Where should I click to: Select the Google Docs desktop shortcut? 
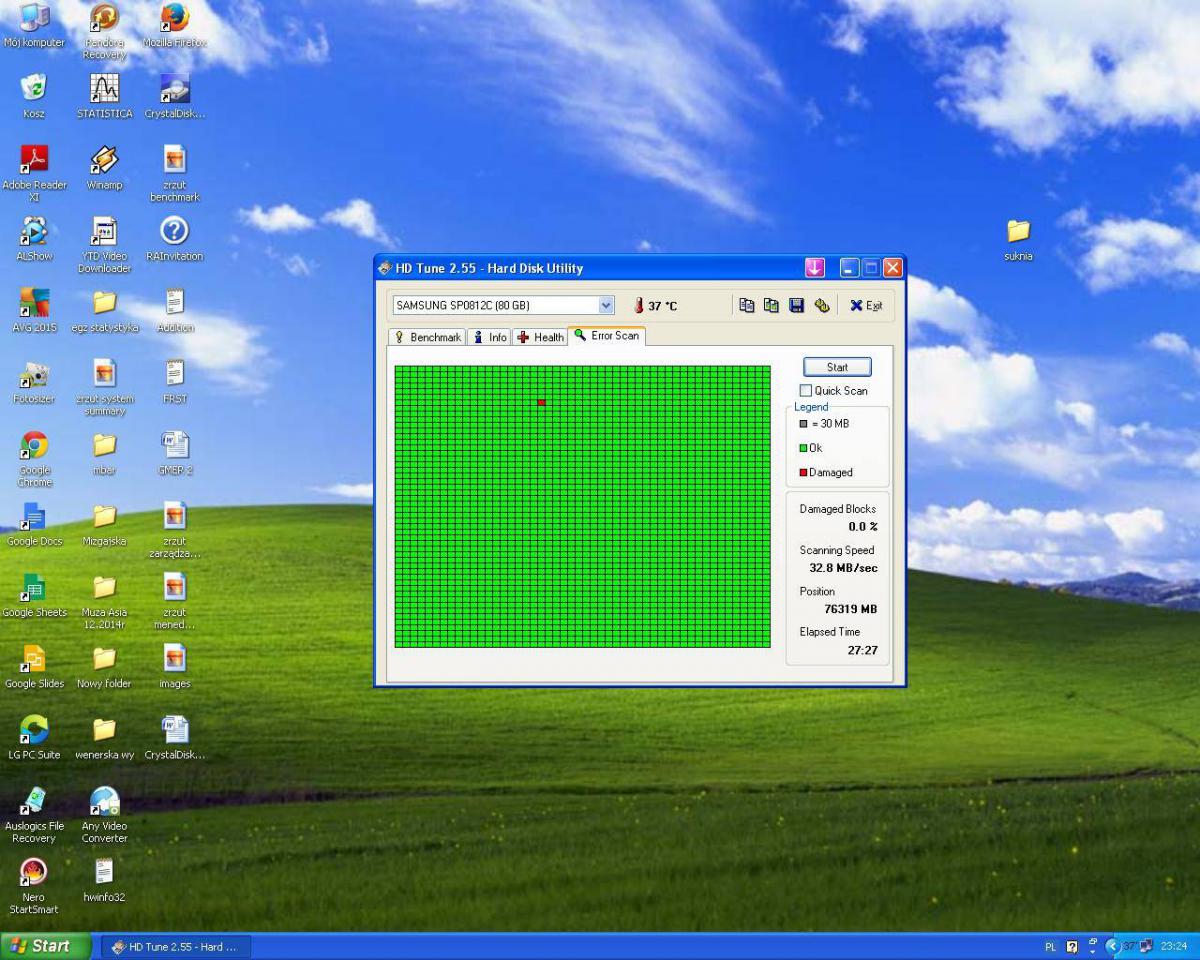click(x=34, y=522)
